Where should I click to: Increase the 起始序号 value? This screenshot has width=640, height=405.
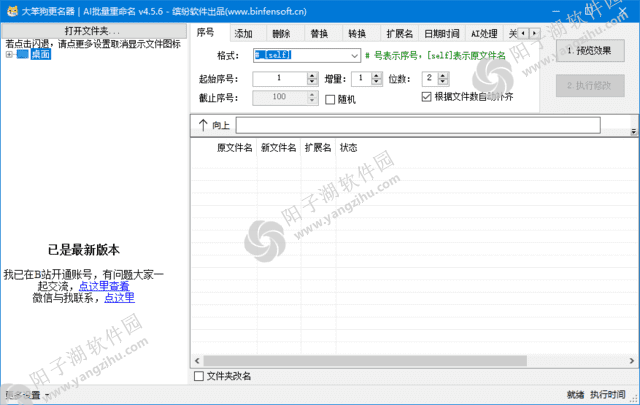312,75
